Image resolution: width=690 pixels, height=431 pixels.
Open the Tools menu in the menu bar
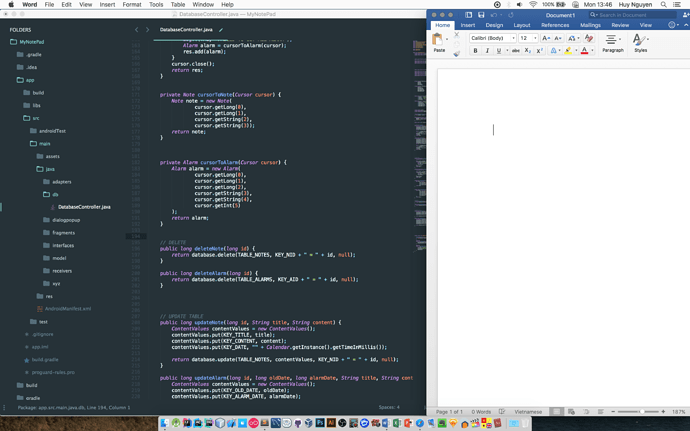point(156,4)
